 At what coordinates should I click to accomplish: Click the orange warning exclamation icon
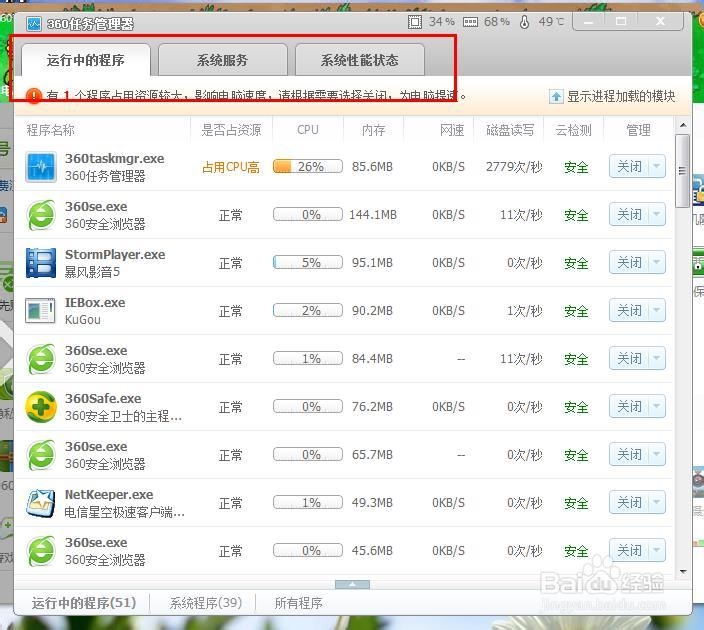34,95
